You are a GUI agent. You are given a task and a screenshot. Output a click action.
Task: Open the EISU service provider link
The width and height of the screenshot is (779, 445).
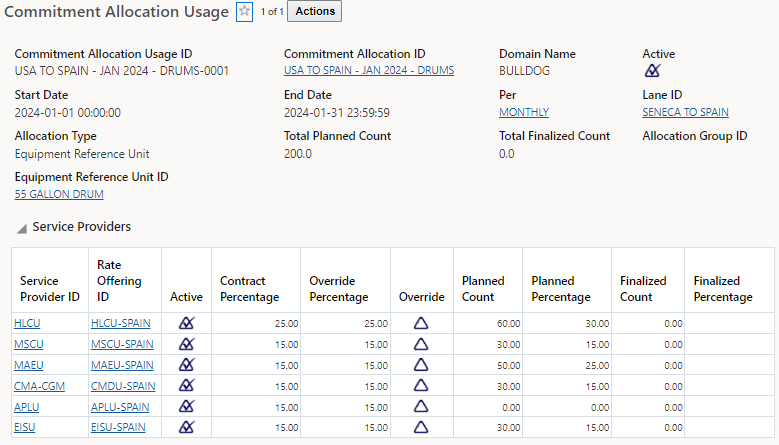coord(24,427)
